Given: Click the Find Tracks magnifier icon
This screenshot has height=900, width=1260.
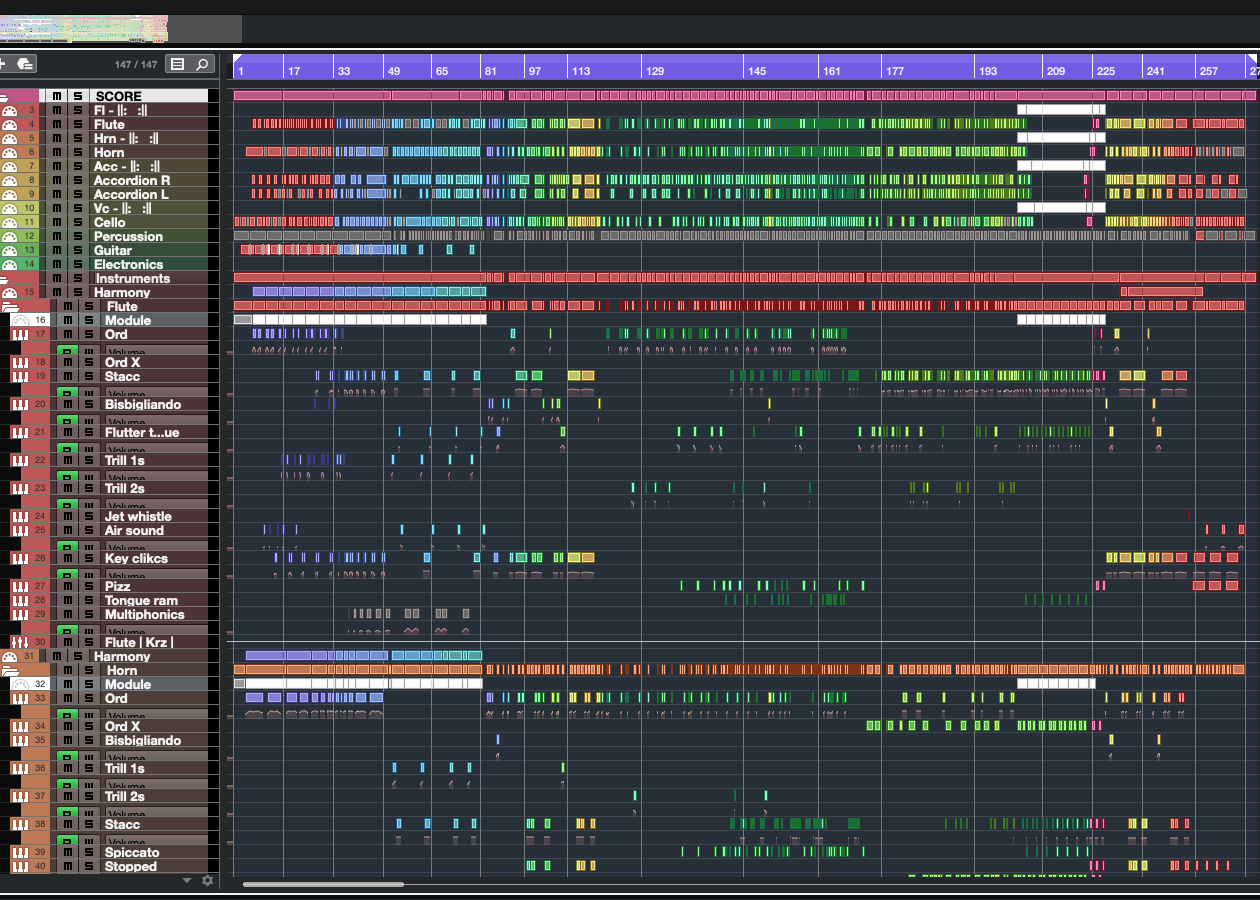Looking at the screenshot, I should [202, 64].
